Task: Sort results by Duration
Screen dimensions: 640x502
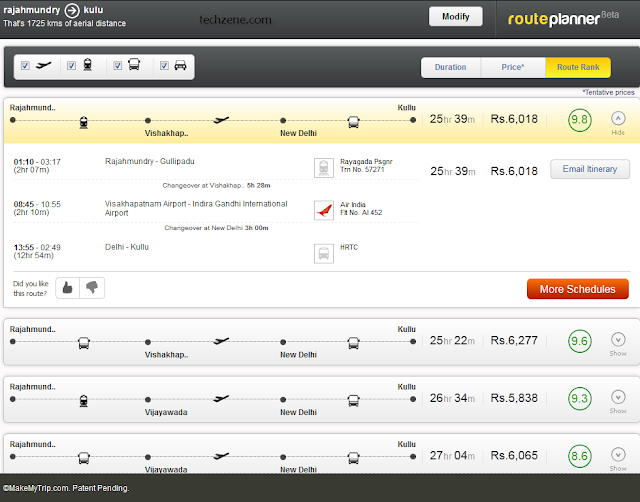Action: pyautogui.click(x=451, y=67)
